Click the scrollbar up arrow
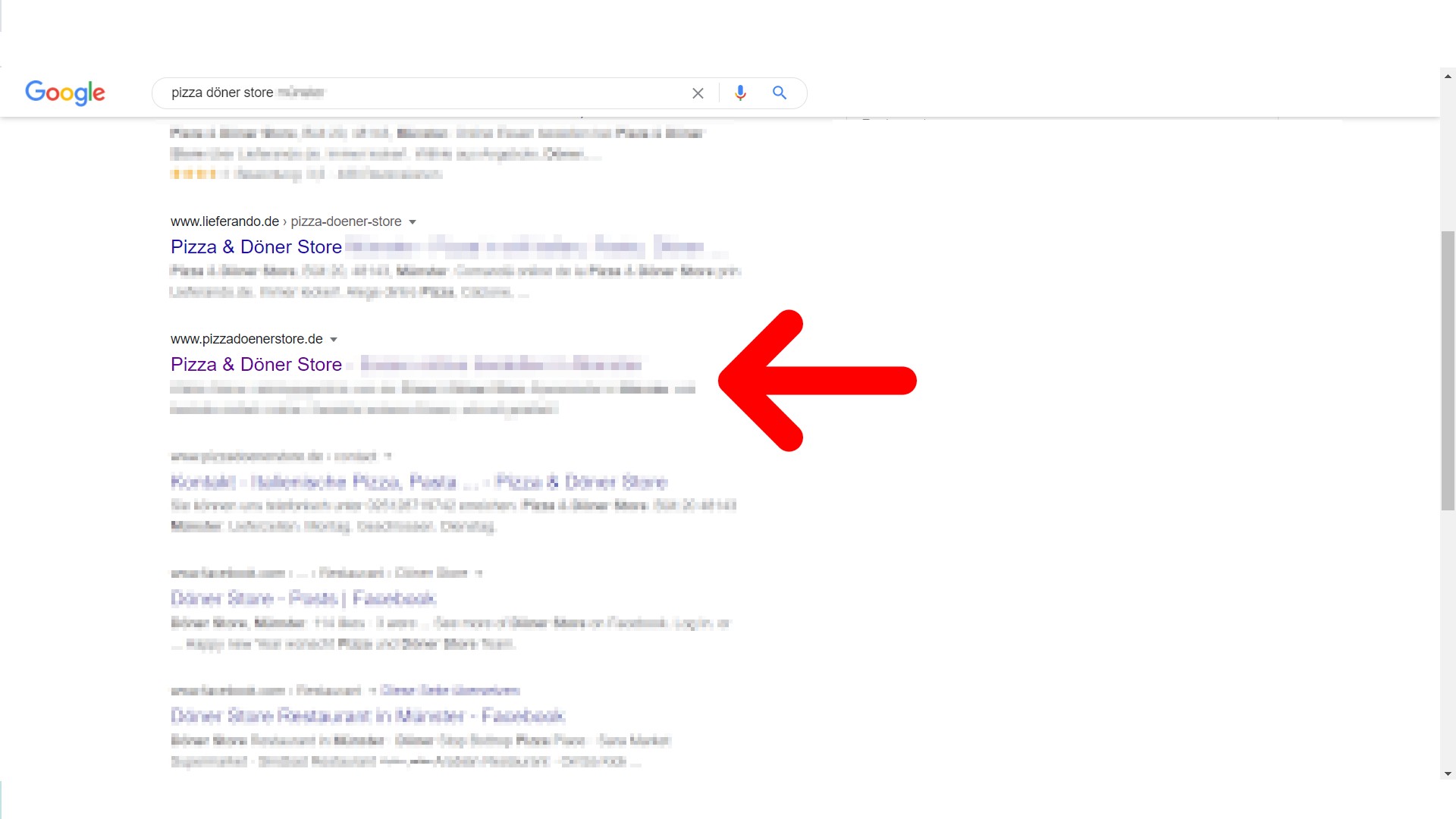 (1448, 76)
